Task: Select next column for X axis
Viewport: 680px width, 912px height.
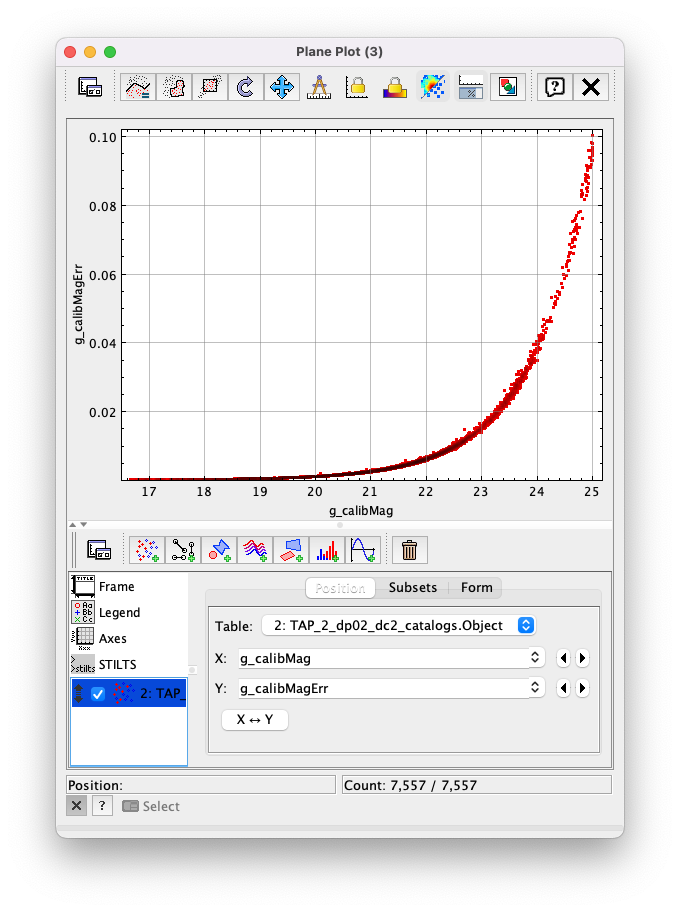Action: (582, 658)
